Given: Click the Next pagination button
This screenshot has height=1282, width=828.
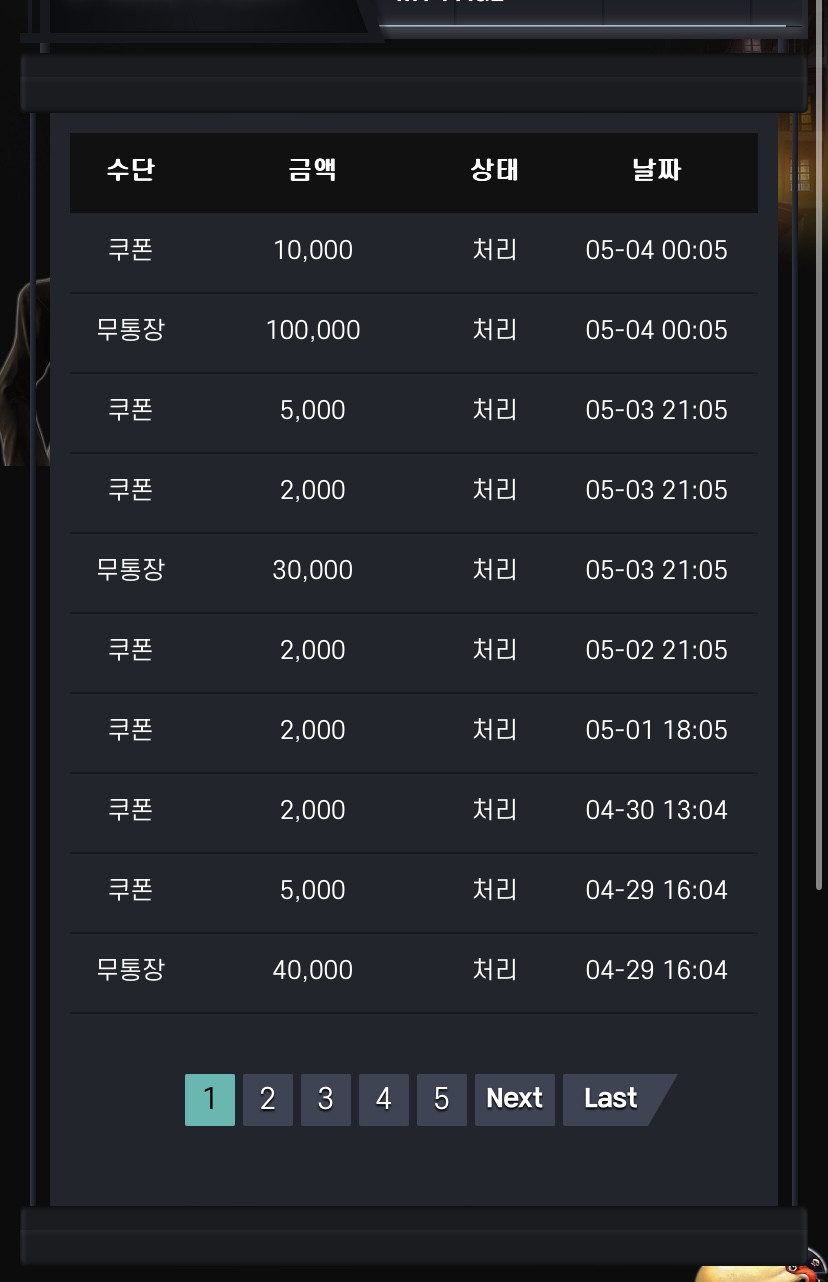Looking at the screenshot, I should pyautogui.click(x=515, y=1099).
